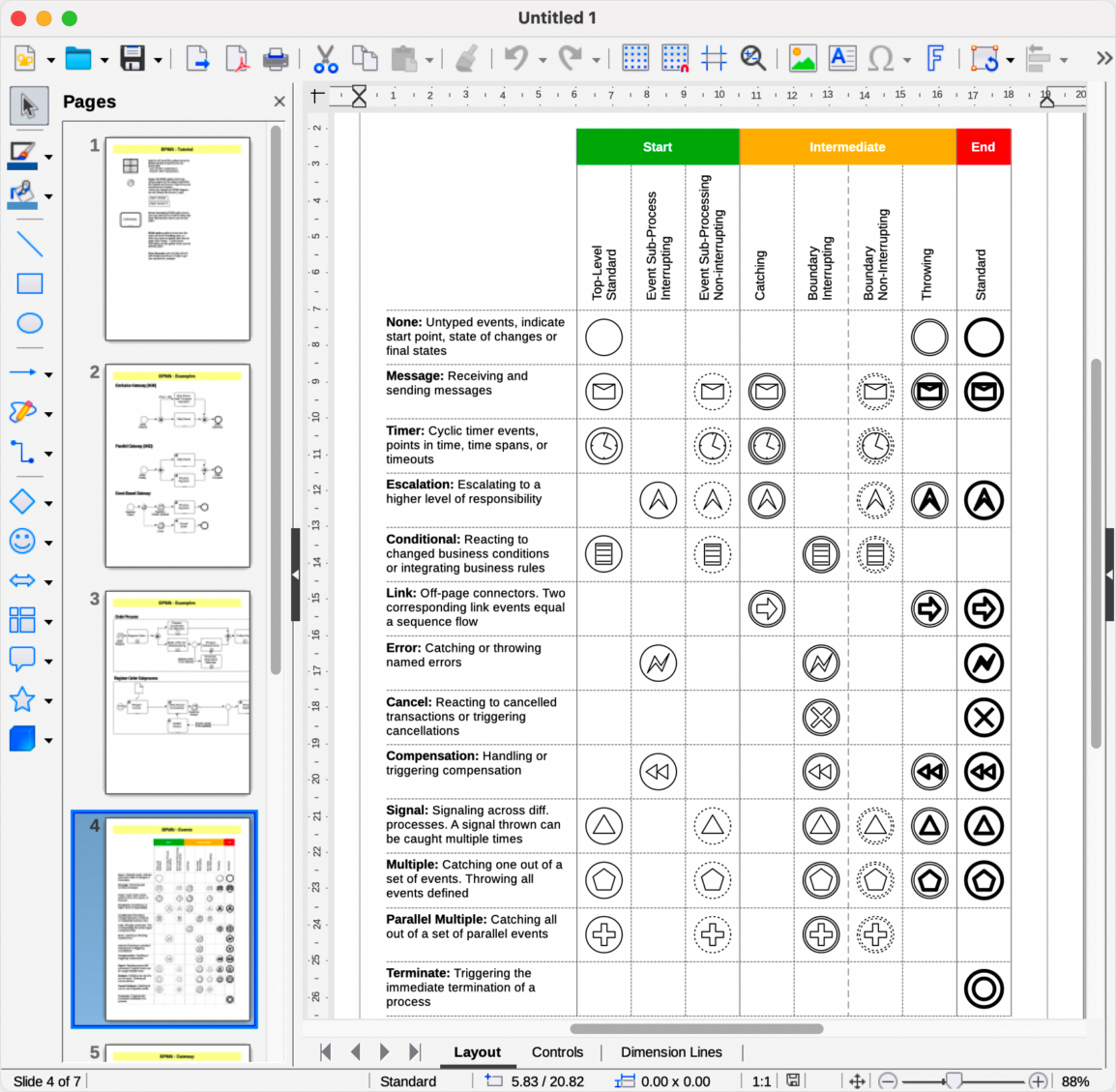Select the Curves and Polygons tool
The image size is (1116, 1092).
(x=22, y=412)
